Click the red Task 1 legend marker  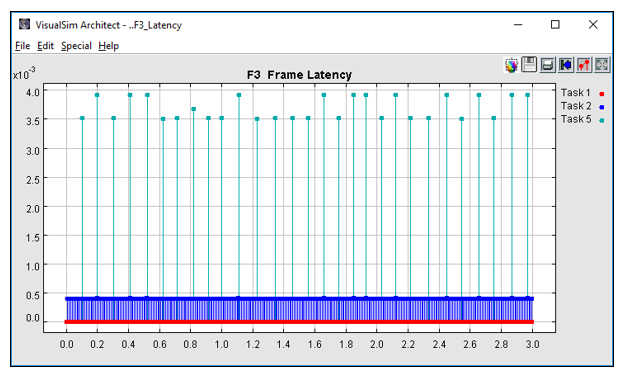click(602, 94)
